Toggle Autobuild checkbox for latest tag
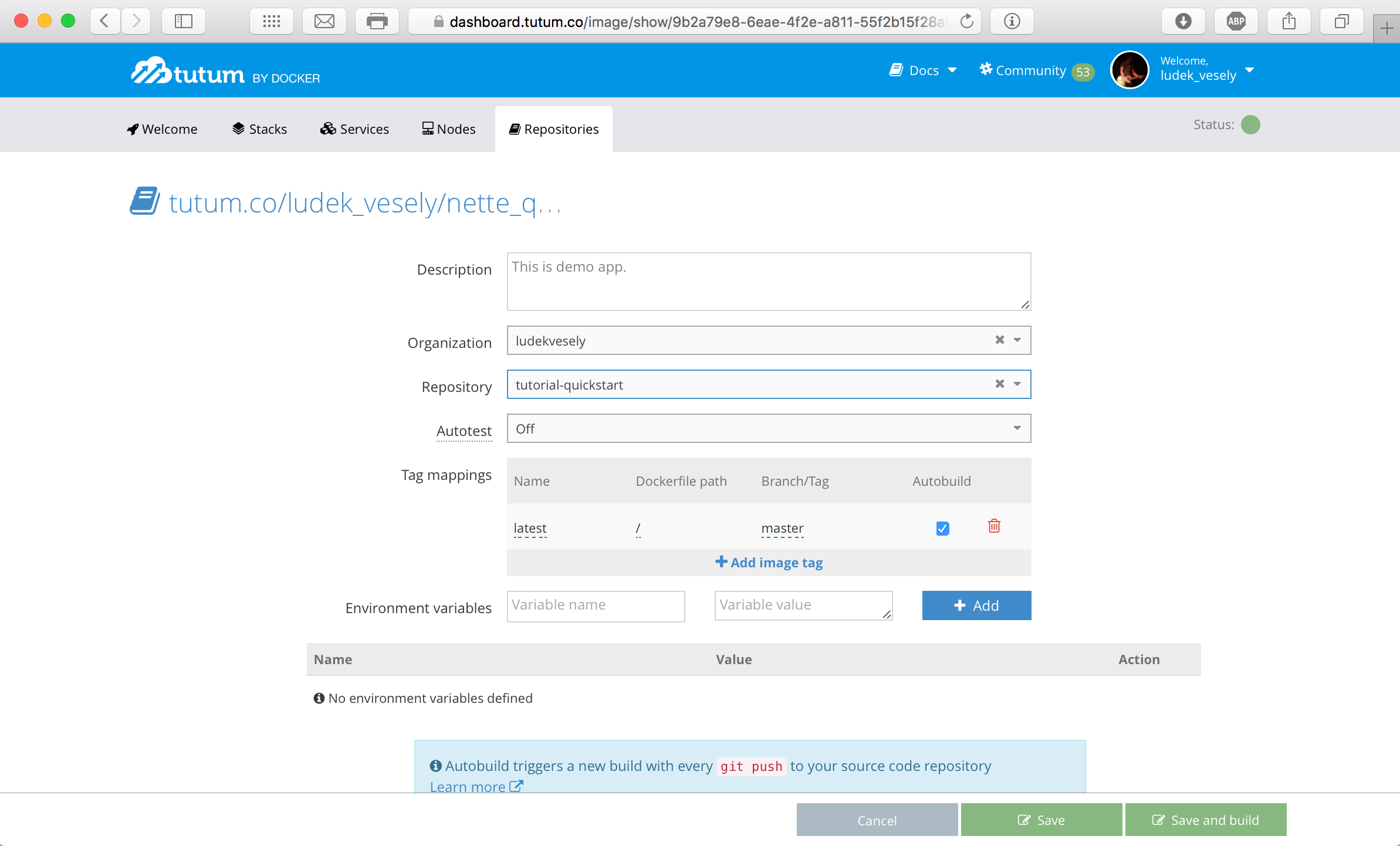The width and height of the screenshot is (1400, 846). pyautogui.click(x=942, y=529)
